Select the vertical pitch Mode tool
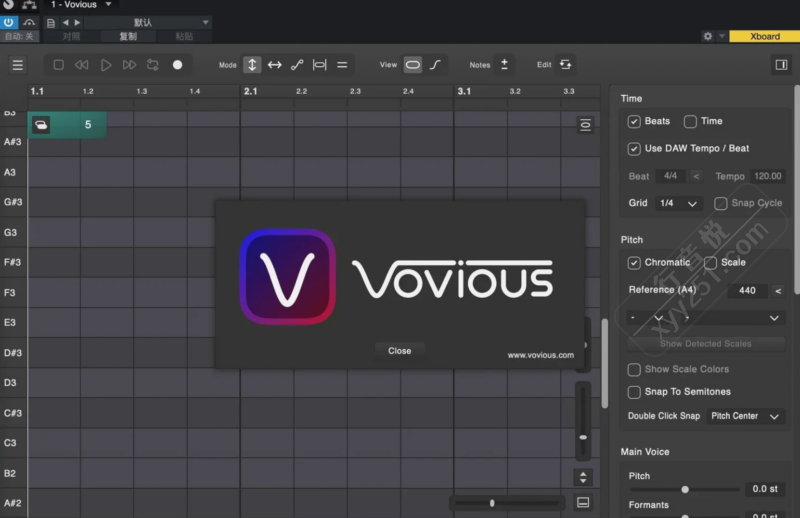Screen dimensions: 800x518 pyautogui.click(x=252, y=65)
